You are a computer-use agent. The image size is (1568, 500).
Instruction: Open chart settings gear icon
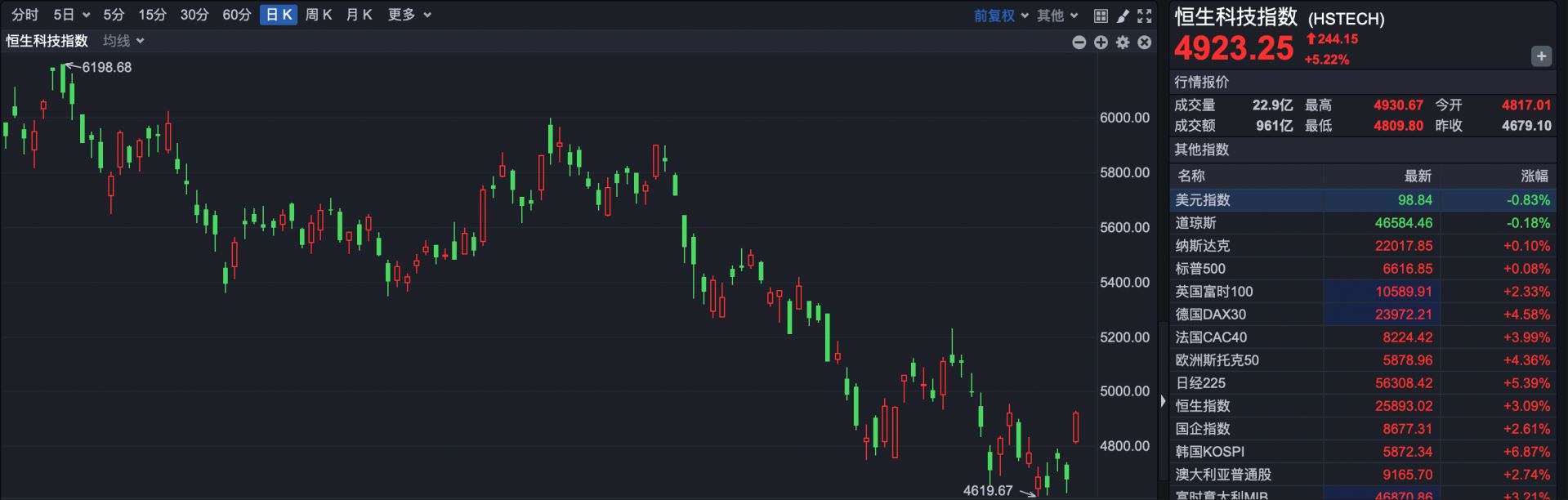click(x=1123, y=42)
